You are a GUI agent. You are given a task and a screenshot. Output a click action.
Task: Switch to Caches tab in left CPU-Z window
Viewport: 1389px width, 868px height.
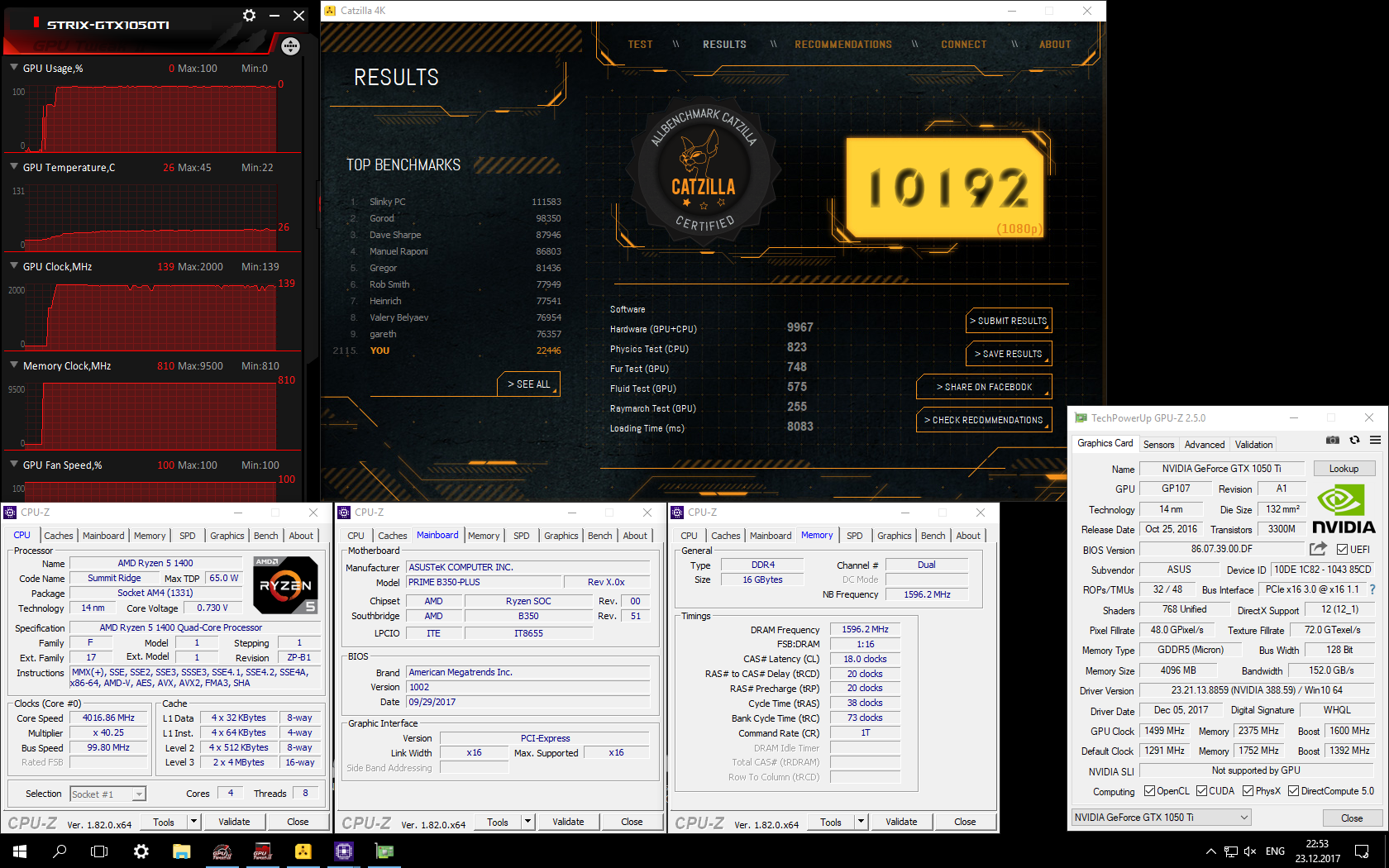[x=59, y=536]
